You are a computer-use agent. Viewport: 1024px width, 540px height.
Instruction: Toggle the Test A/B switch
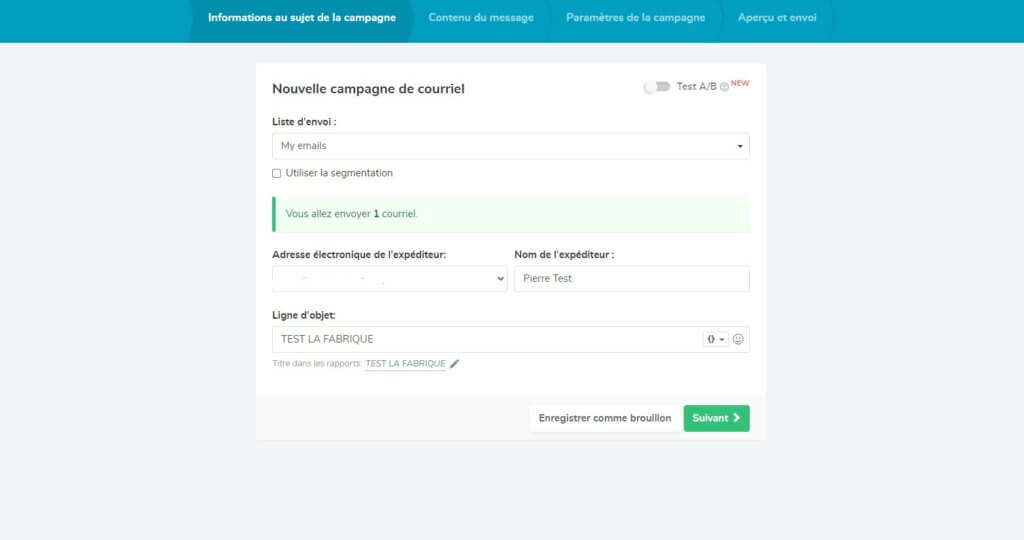pyautogui.click(x=657, y=87)
